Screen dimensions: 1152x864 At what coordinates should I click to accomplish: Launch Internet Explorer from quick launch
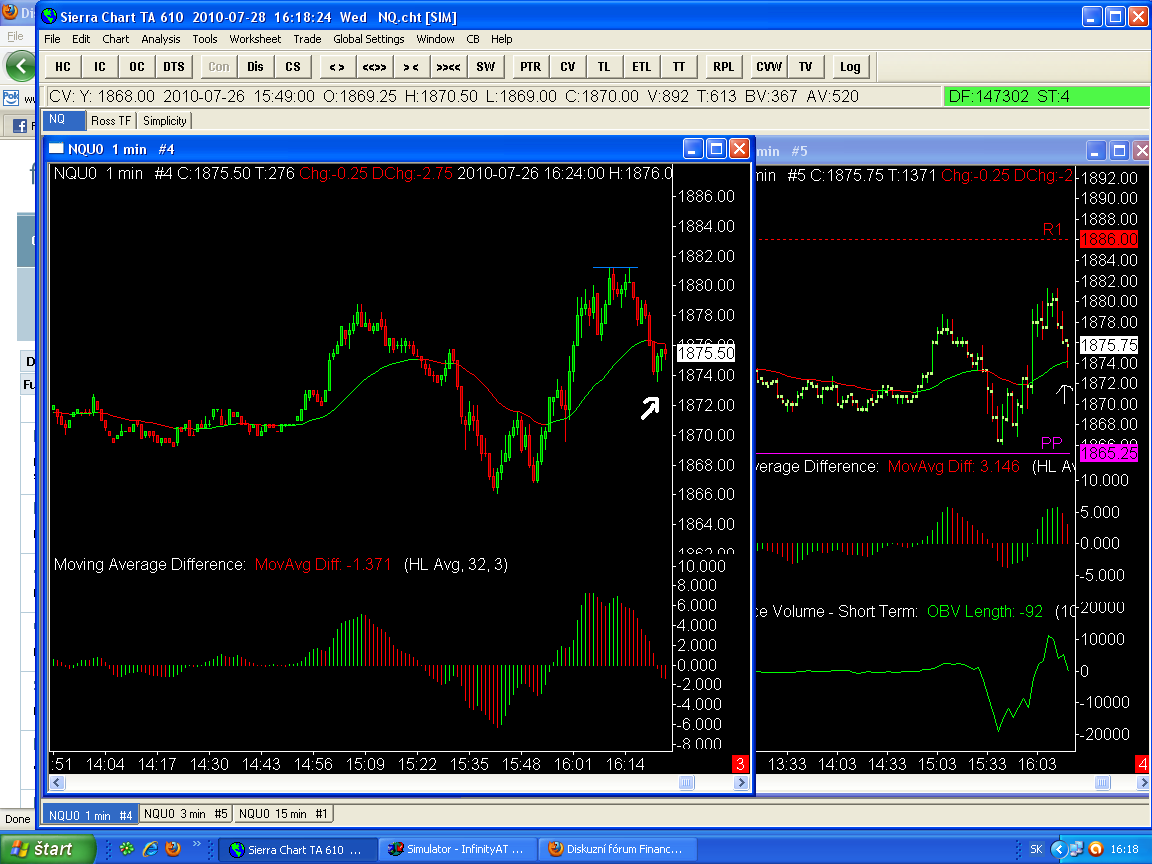(151, 849)
